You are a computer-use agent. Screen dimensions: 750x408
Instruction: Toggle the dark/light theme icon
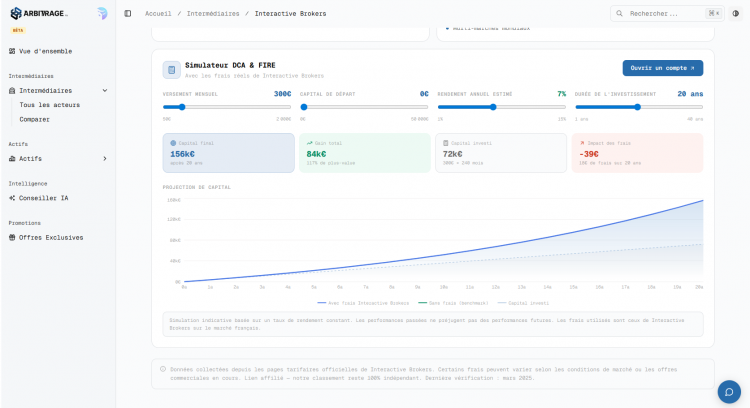(x=736, y=13)
